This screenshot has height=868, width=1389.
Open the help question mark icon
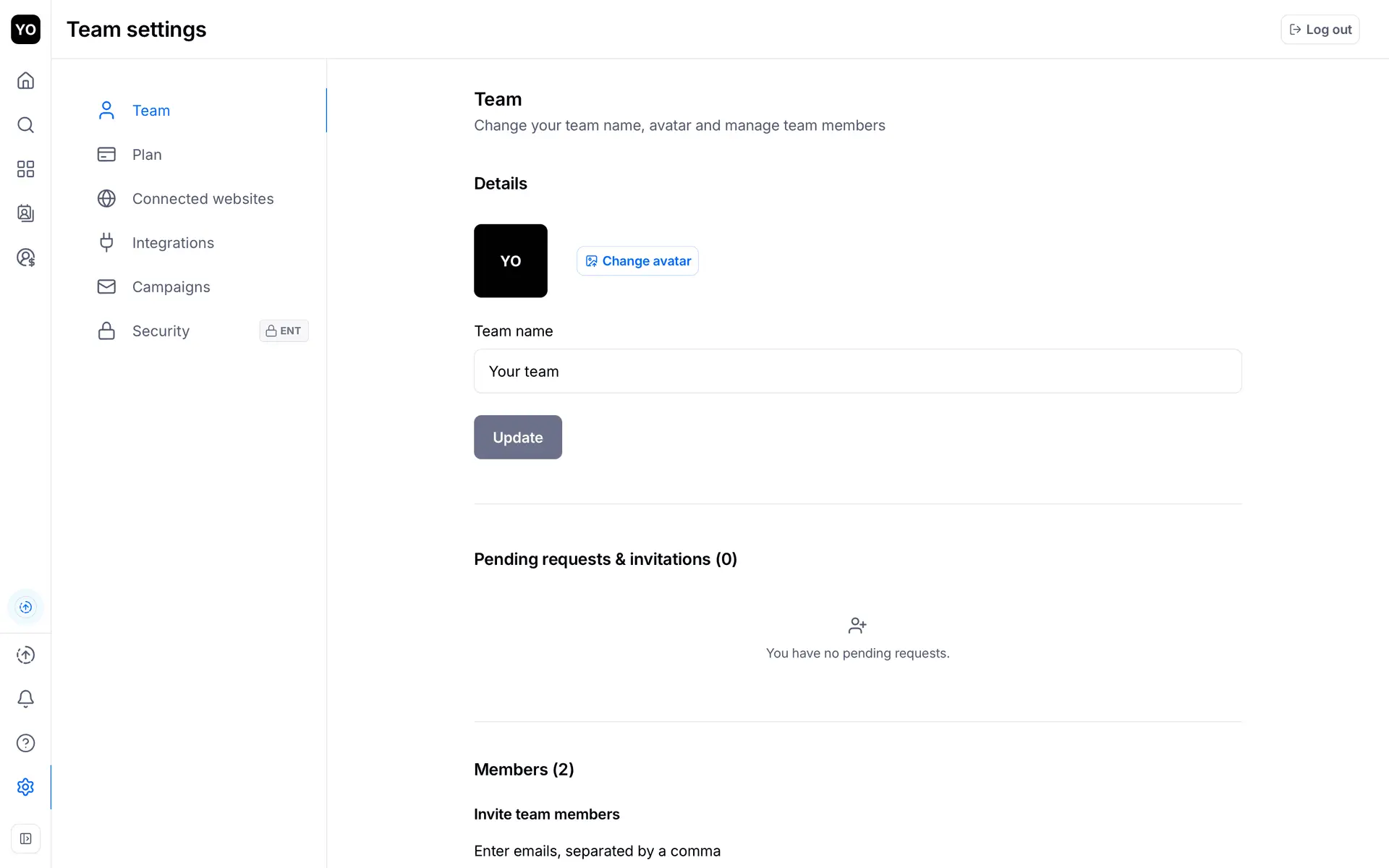coord(25,743)
